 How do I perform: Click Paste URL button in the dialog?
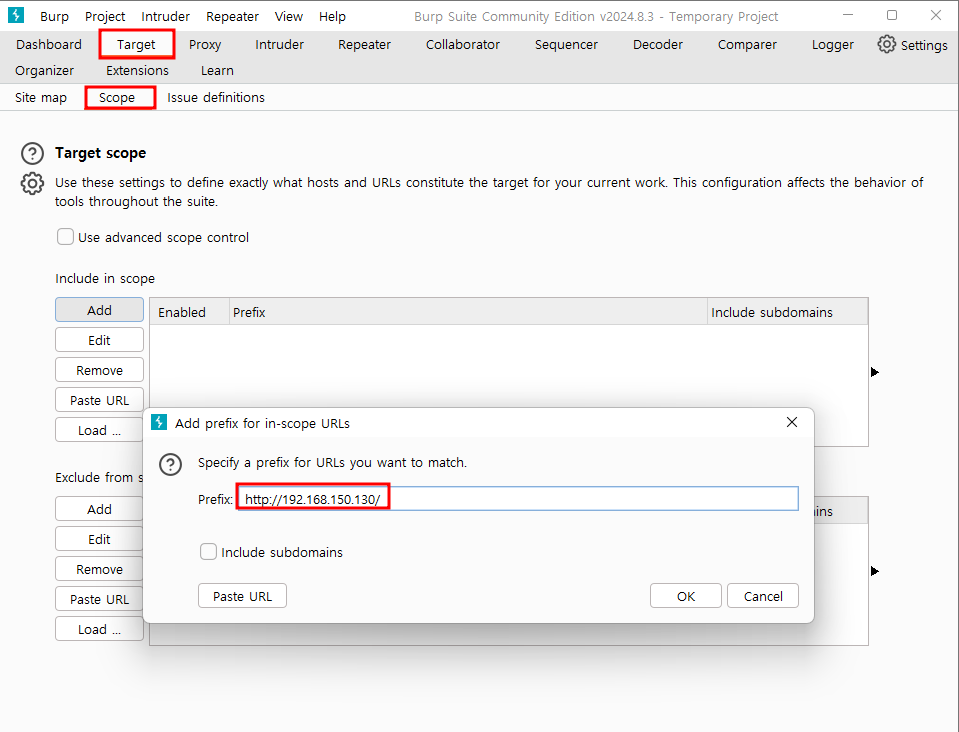(x=242, y=596)
